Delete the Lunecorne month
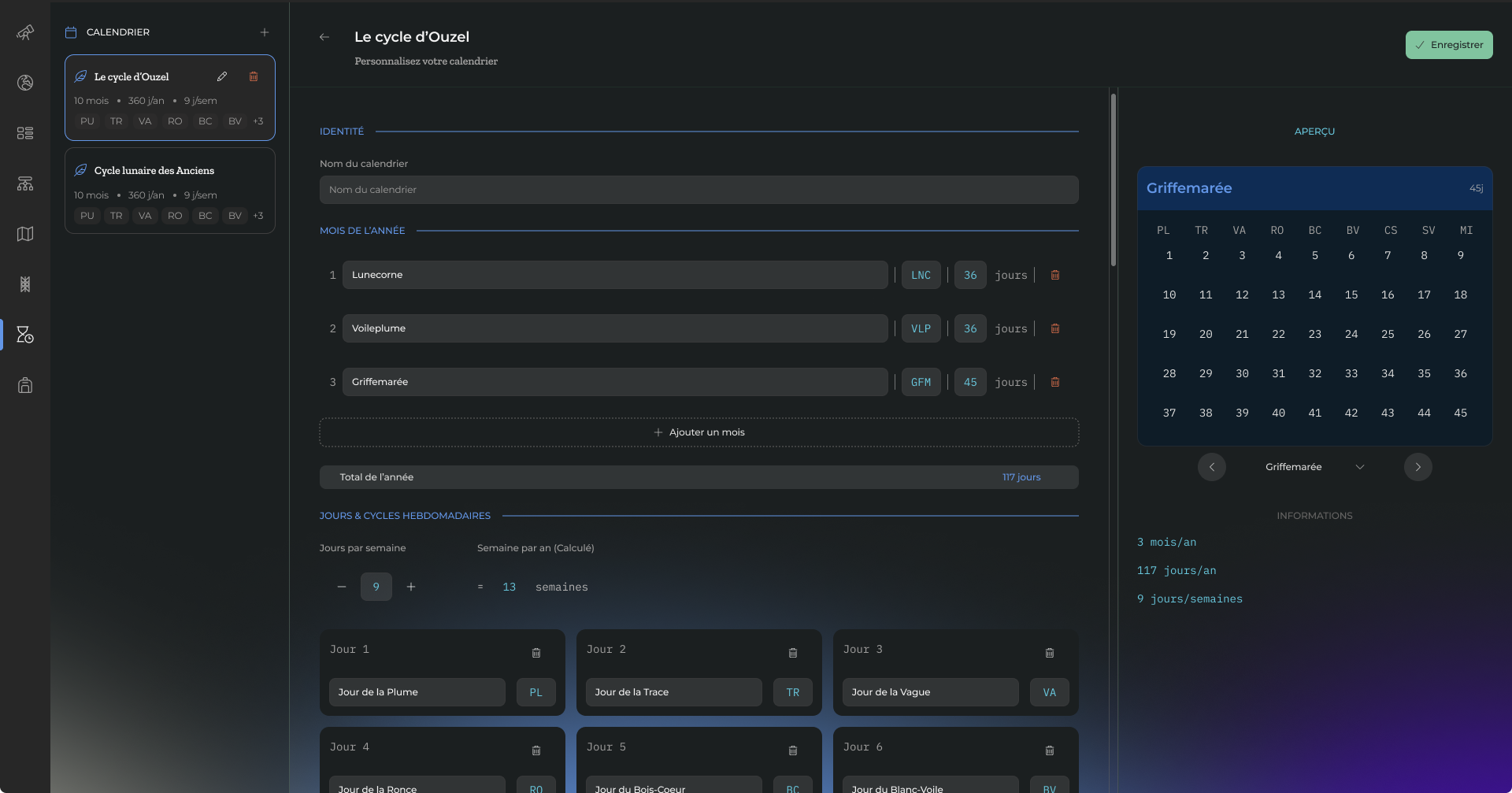Image resolution: width=1512 pixels, height=793 pixels. [1055, 275]
